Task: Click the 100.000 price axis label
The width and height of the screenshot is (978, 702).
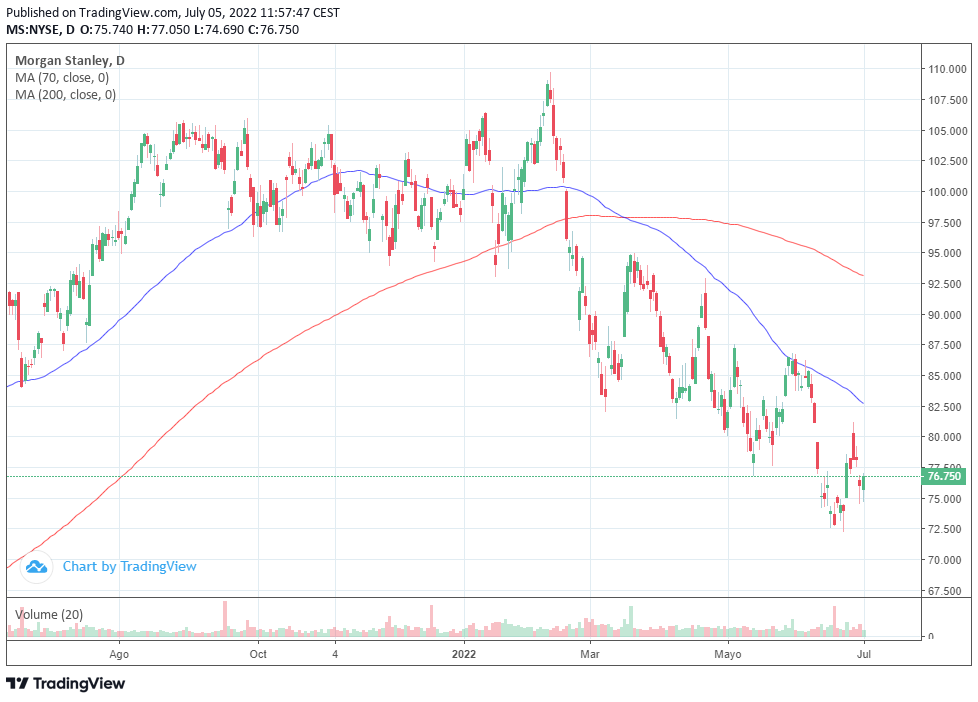Action: coord(947,192)
